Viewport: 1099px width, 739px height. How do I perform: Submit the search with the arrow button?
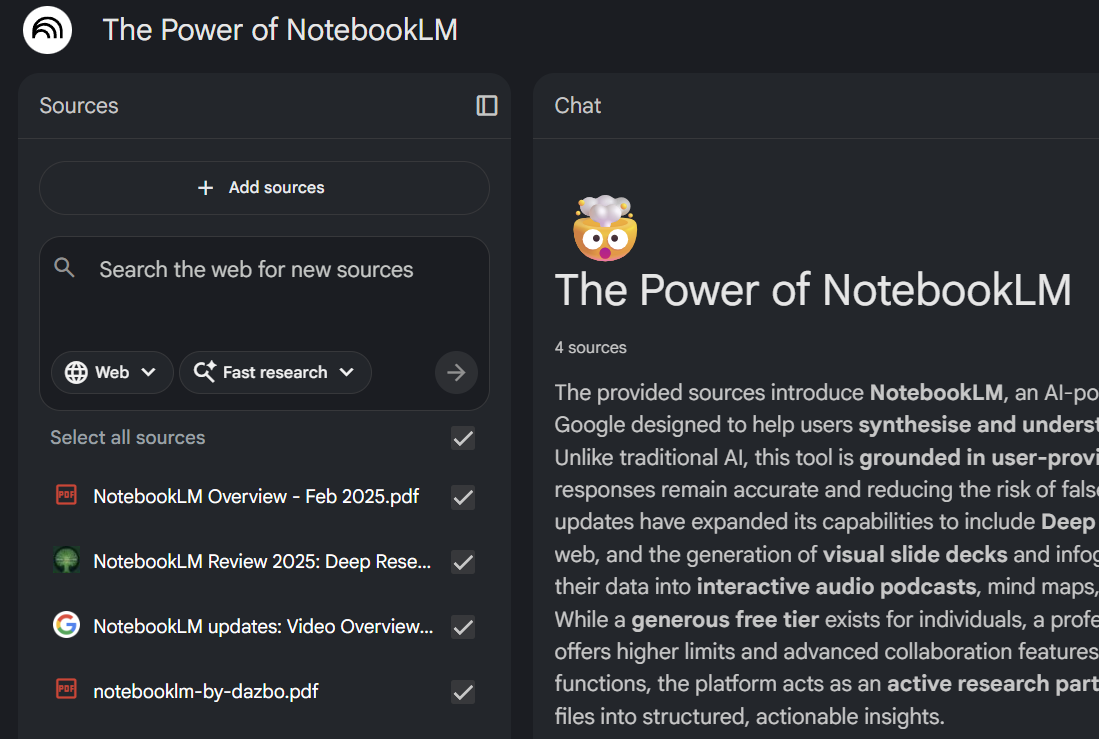point(456,372)
